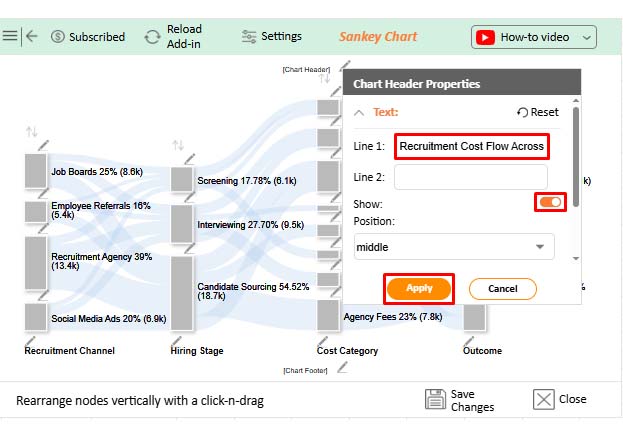Click the sort arrows above Hiring Stage column

[x=178, y=145]
